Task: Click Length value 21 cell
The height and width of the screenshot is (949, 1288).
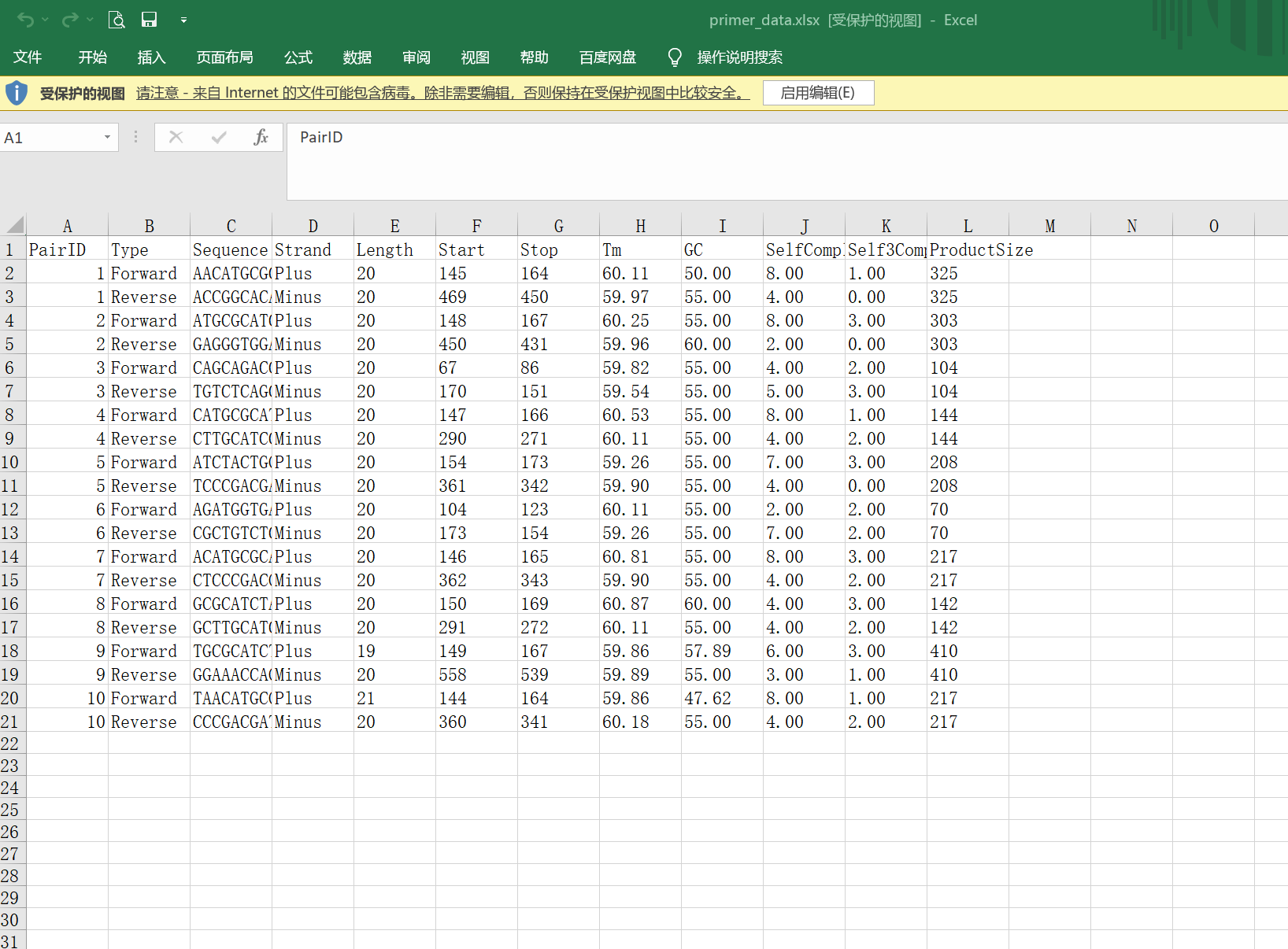Action: point(395,698)
